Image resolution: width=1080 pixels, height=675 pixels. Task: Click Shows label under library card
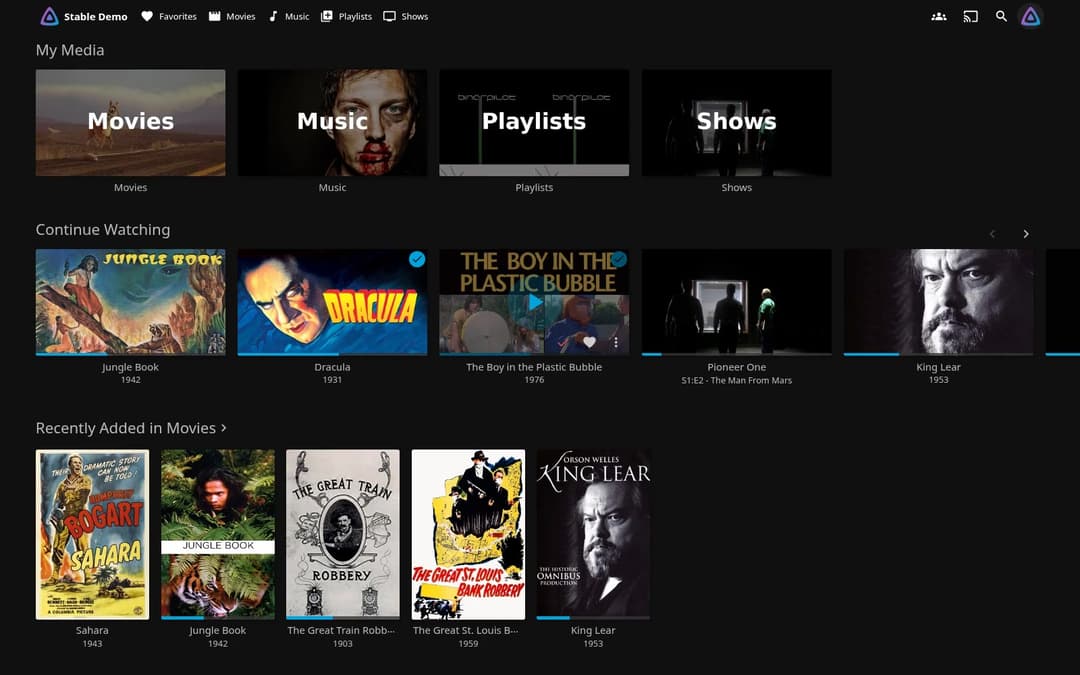pyautogui.click(x=736, y=187)
